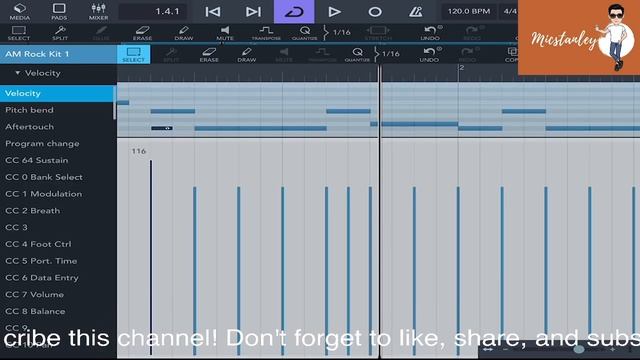640x360 pixels.
Task: Apply Quantize in top toolbar
Action: [304, 33]
